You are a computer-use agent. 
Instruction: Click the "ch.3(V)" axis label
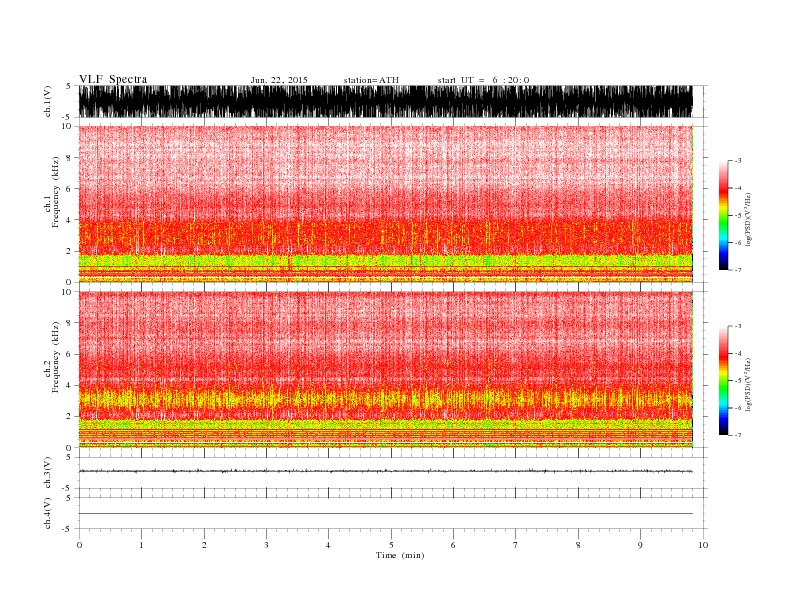(48, 472)
